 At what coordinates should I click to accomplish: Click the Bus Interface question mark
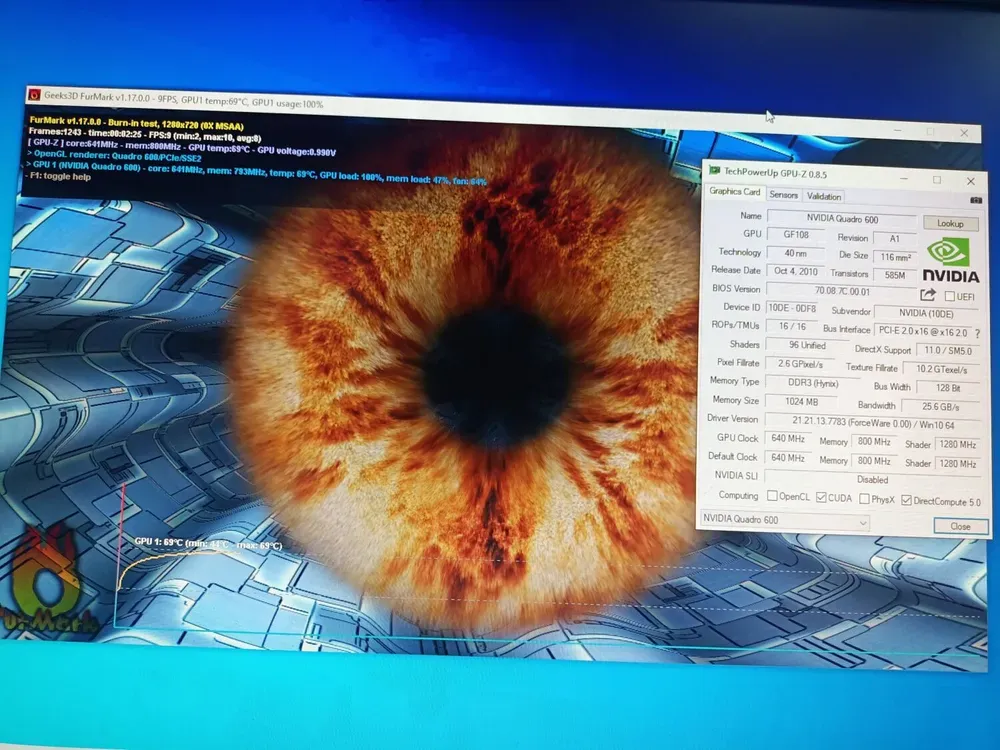pyautogui.click(x=976, y=333)
